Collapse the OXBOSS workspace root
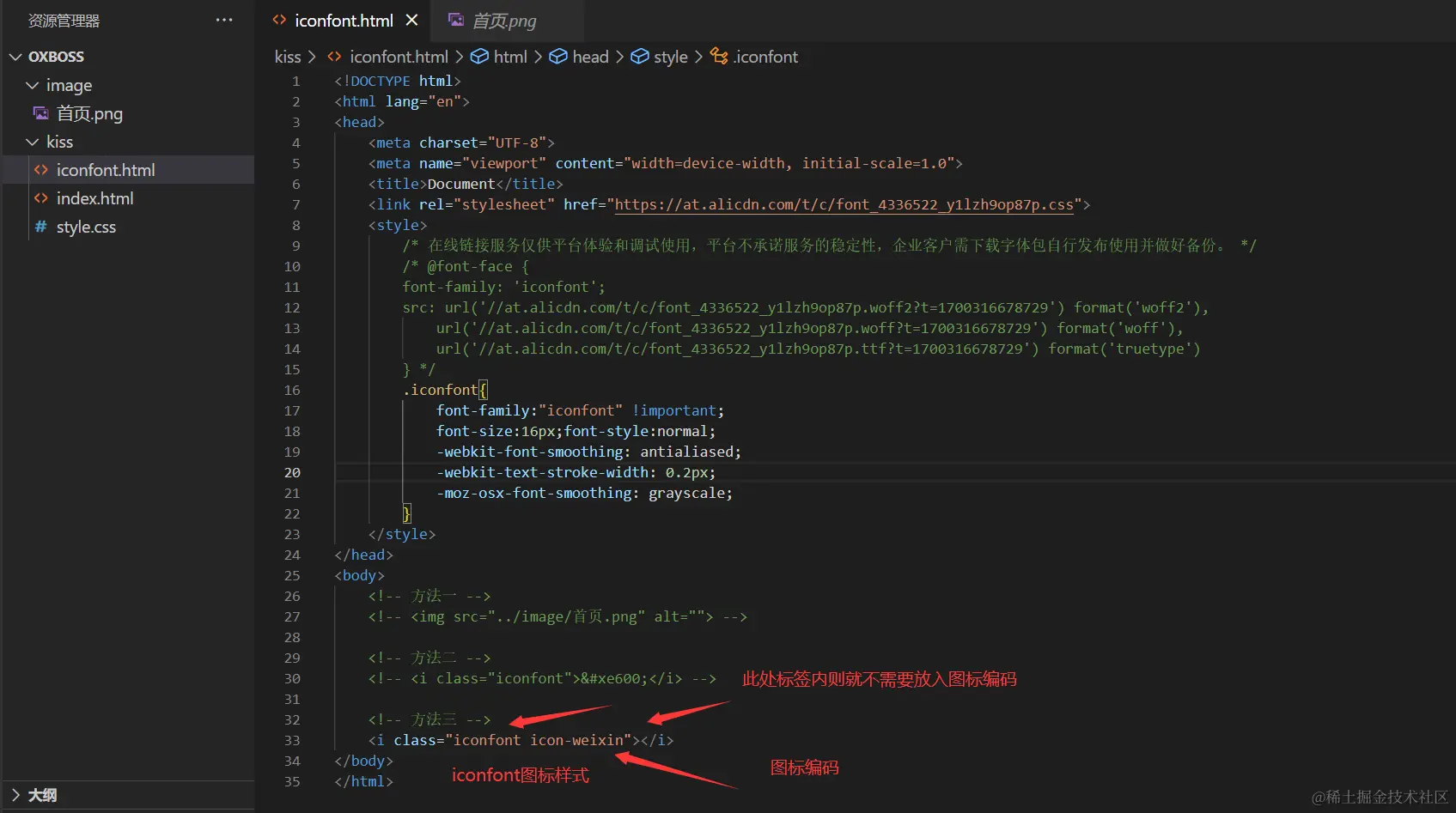The width and height of the screenshot is (1456, 813). coord(15,57)
